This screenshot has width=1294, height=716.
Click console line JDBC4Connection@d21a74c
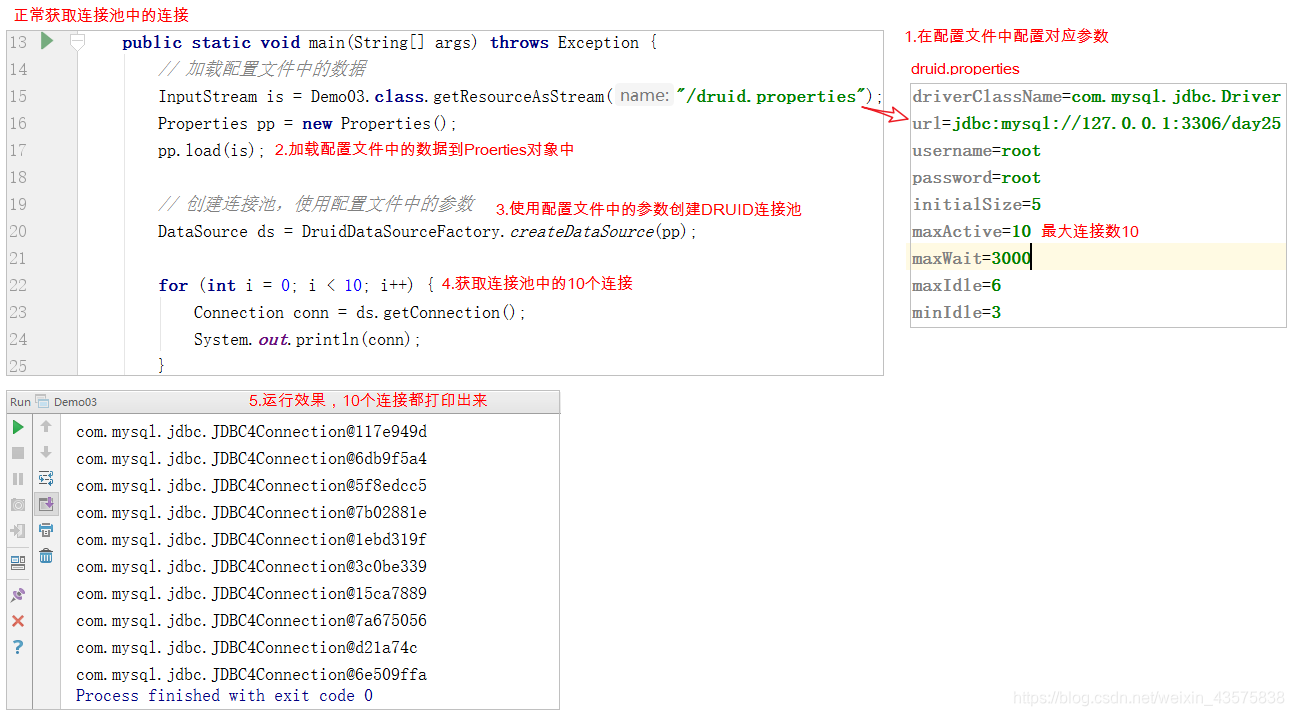click(x=247, y=647)
